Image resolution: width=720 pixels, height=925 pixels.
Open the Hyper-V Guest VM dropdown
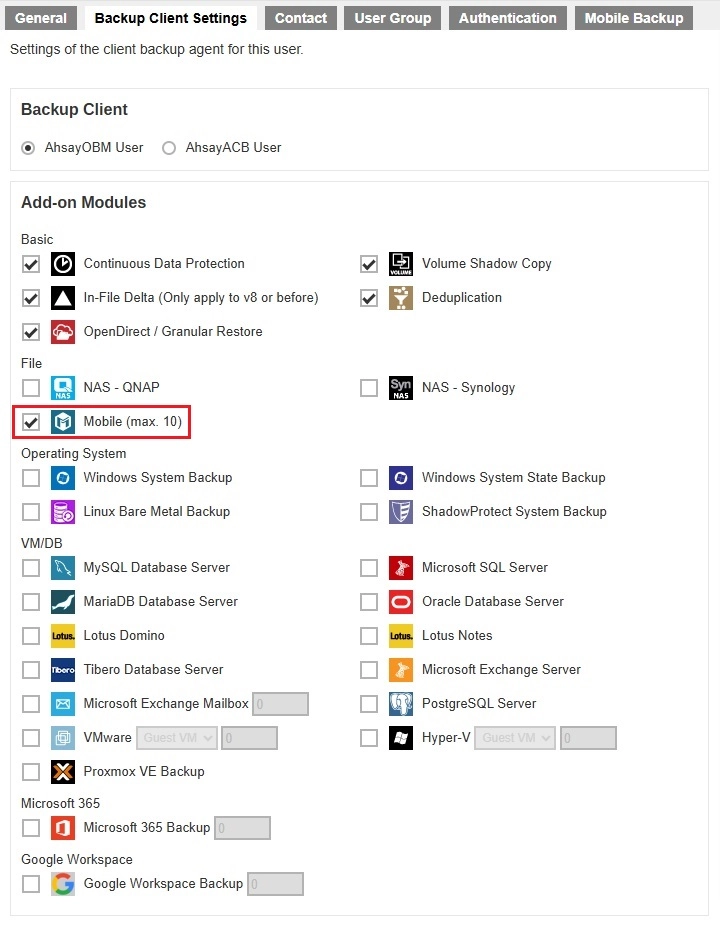tap(514, 738)
